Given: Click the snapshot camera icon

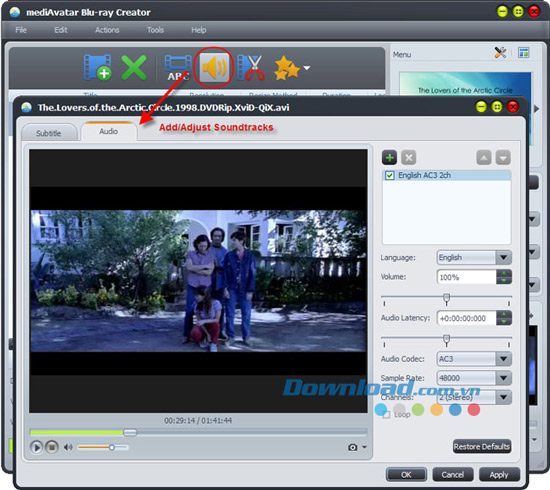Looking at the screenshot, I should tap(353, 447).
